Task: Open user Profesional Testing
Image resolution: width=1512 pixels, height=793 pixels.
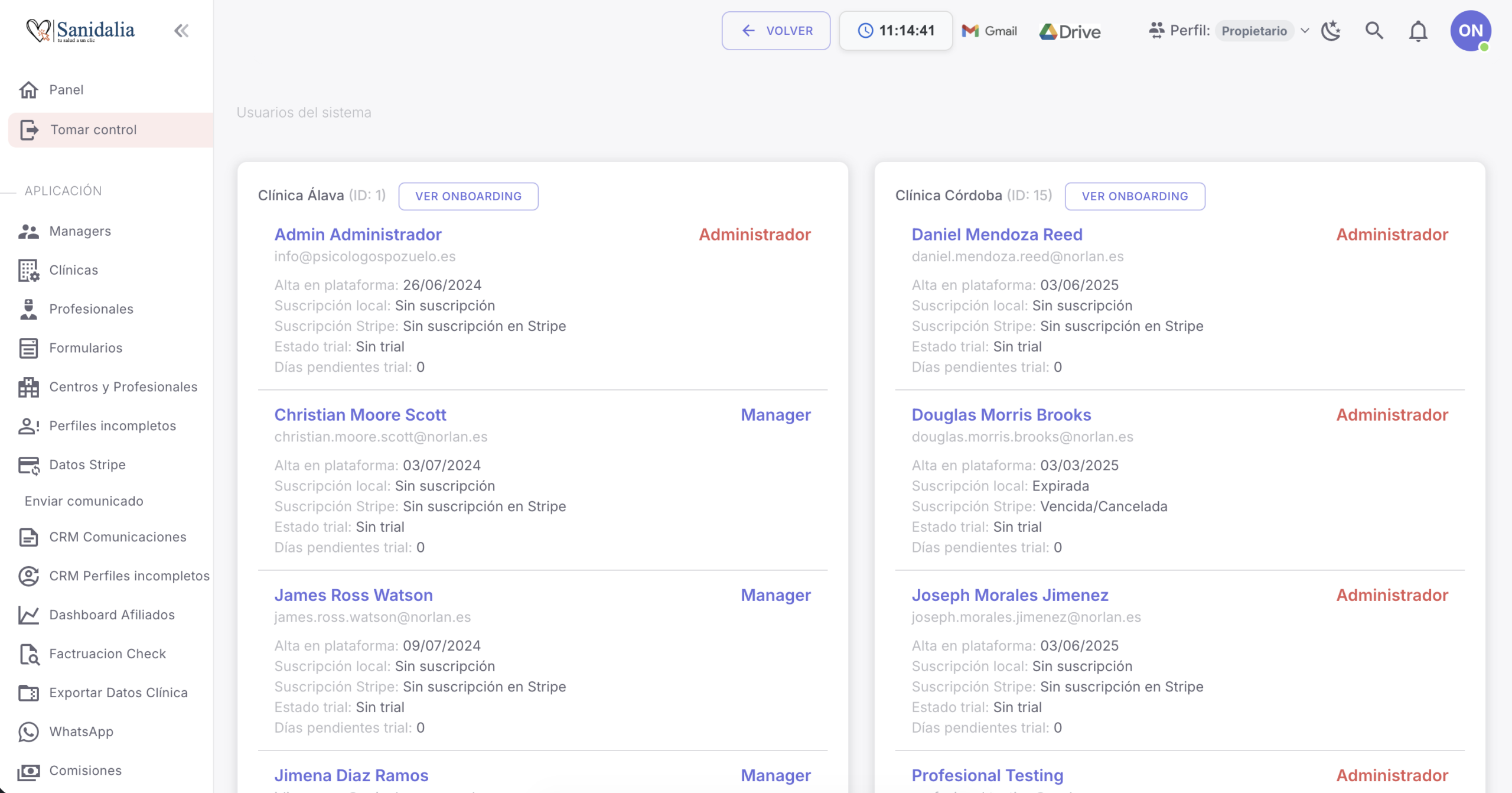Action: point(988,775)
